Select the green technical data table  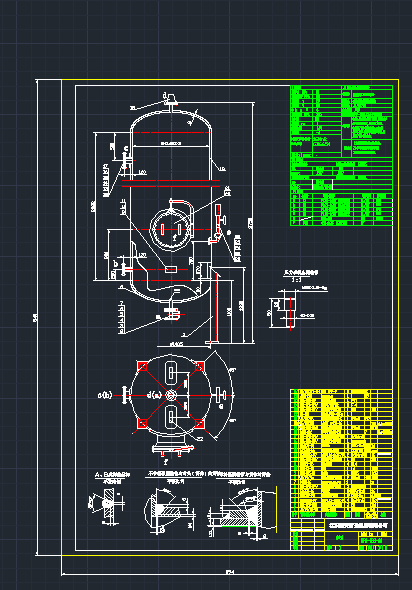tap(342, 155)
